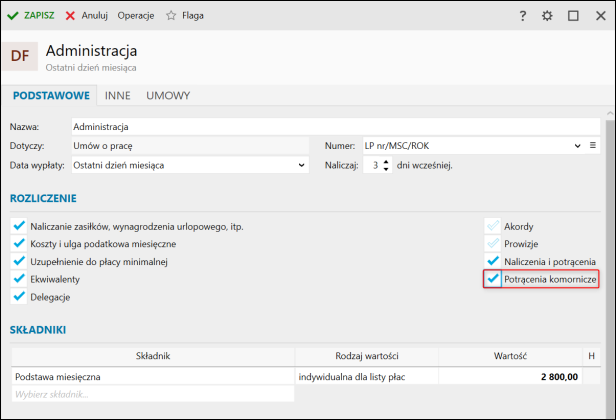The width and height of the screenshot is (616, 420).
Task: Open the UMOWY tab
Action: click(168, 96)
